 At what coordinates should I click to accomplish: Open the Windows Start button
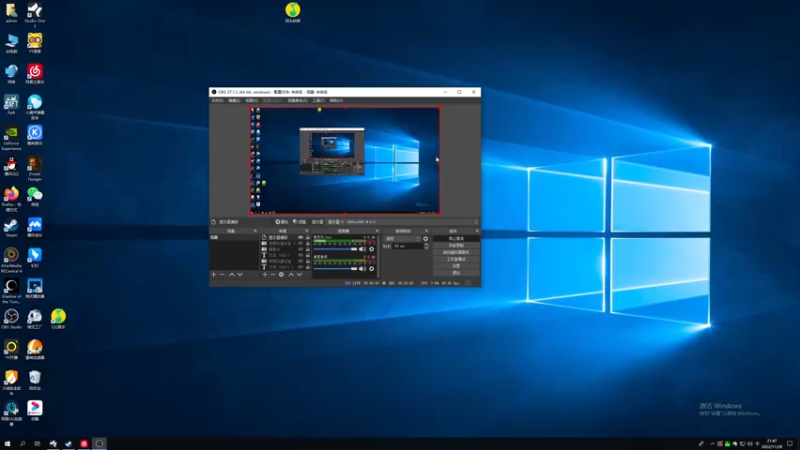tap(7, 444)
